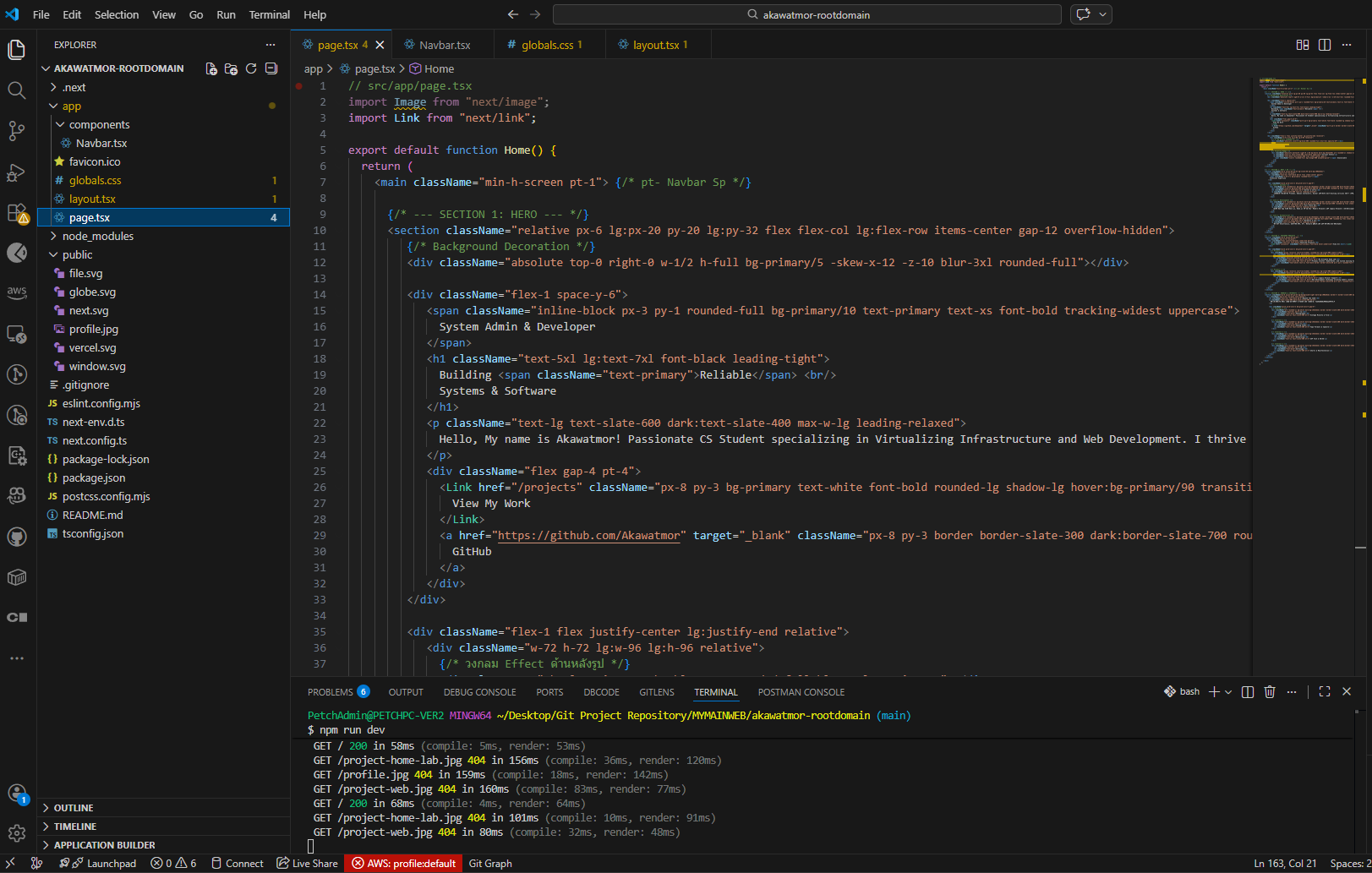Split the editor to the right
The width and height of the screenshot is (1372, 873).
pyautogui.click(x=1325, y=45)
